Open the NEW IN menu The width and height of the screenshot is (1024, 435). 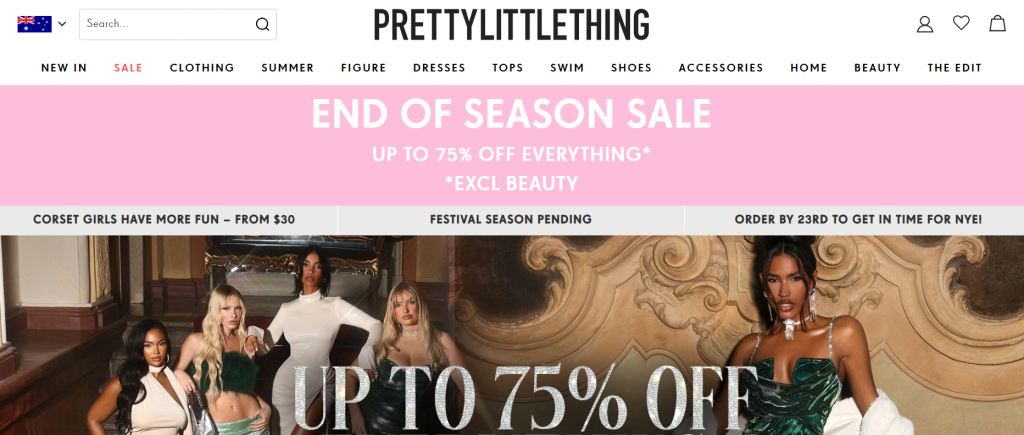[x=64, y=68]
